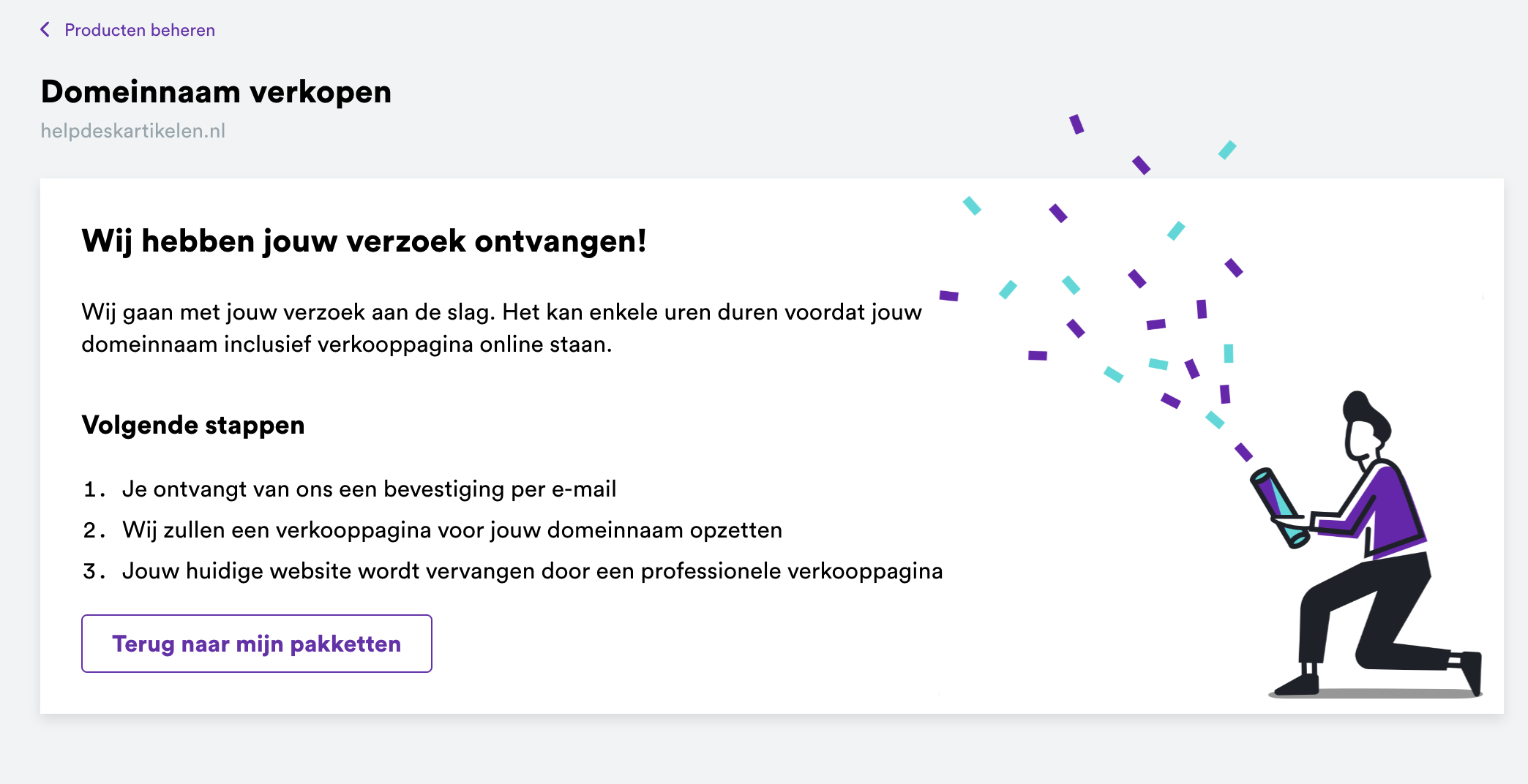This screenshot has height=784, width=1528.
Task: Click the "verkooppagina opzetten" step two text
Action: [x=452, y=530]
